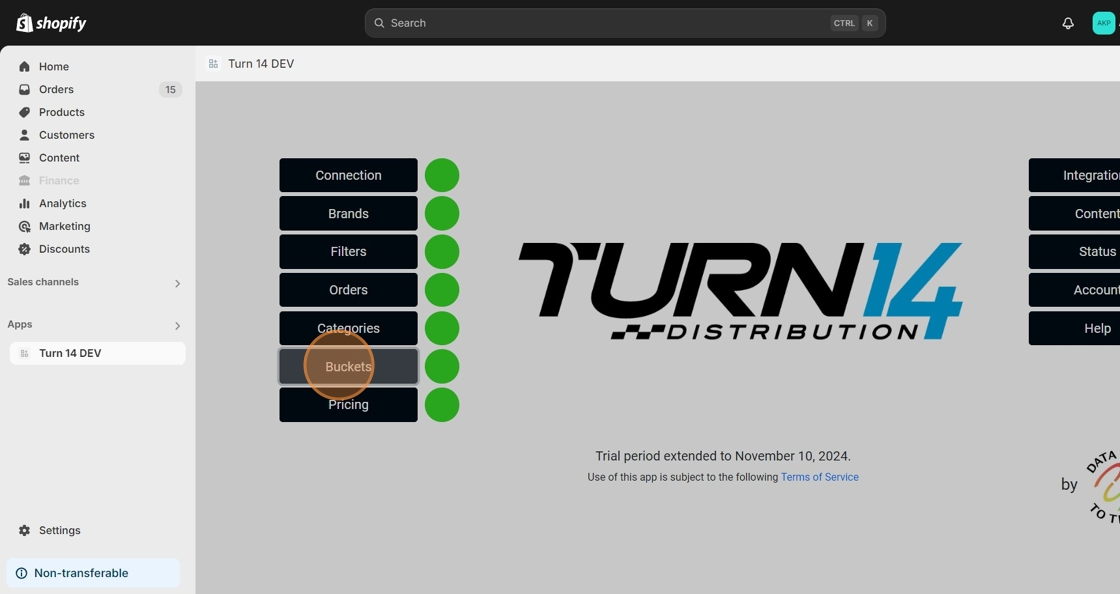Click the Home house icon

click(x=24, y=66)
